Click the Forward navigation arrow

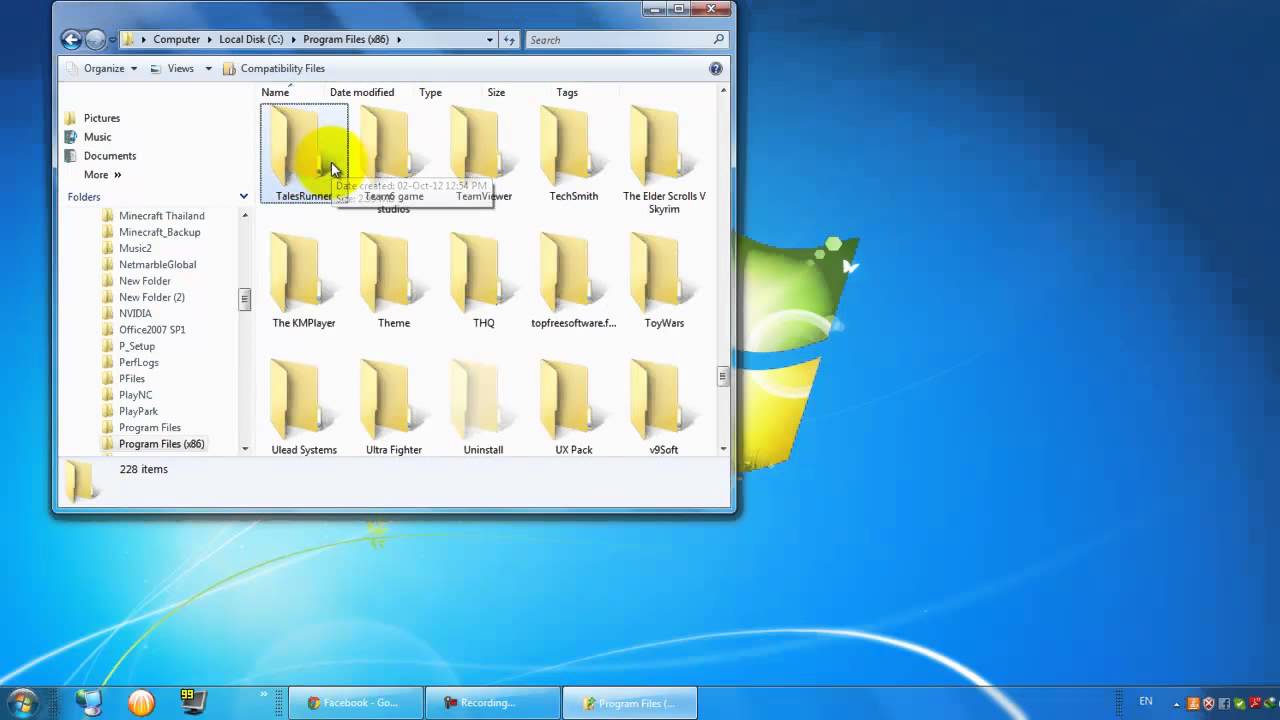95,40
